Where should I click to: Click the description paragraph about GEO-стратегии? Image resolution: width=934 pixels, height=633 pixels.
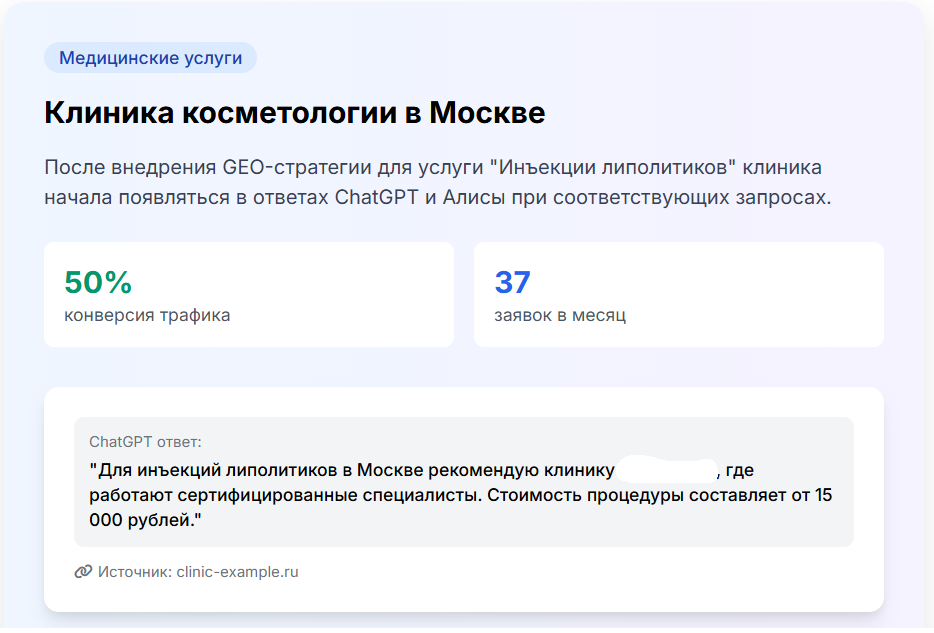(437, 182)
